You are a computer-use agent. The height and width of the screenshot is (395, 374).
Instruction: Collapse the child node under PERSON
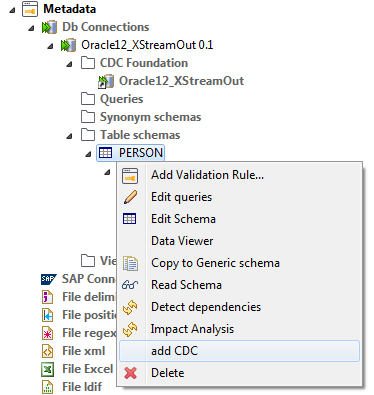coord(107,172)
